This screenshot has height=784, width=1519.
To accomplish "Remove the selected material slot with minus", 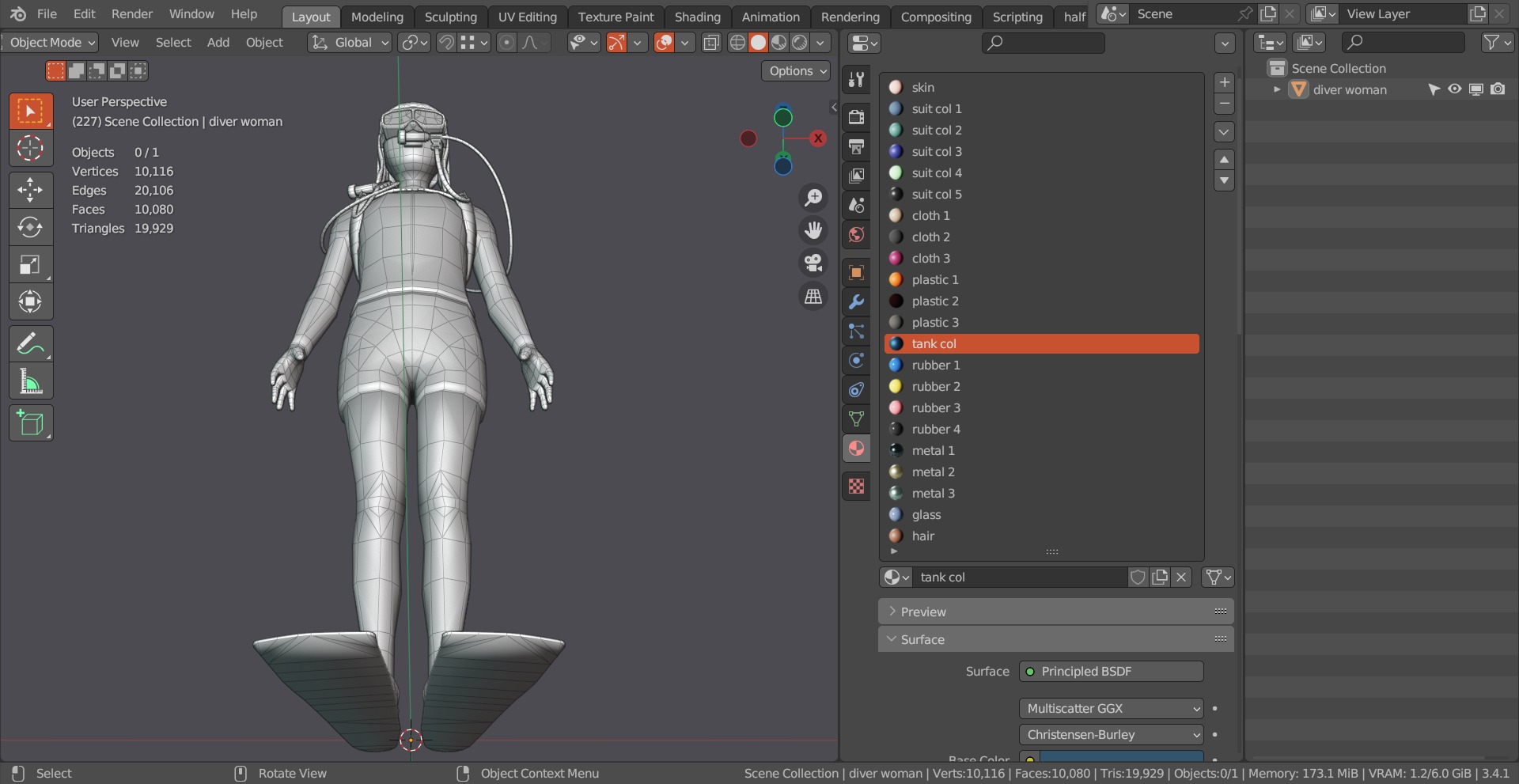I will 1224,104.
